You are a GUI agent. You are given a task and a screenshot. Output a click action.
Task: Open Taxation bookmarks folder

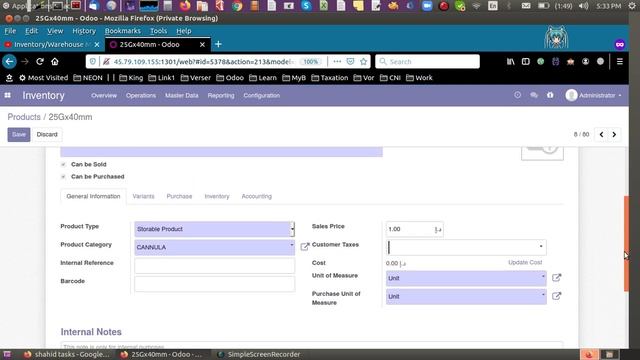330,78
